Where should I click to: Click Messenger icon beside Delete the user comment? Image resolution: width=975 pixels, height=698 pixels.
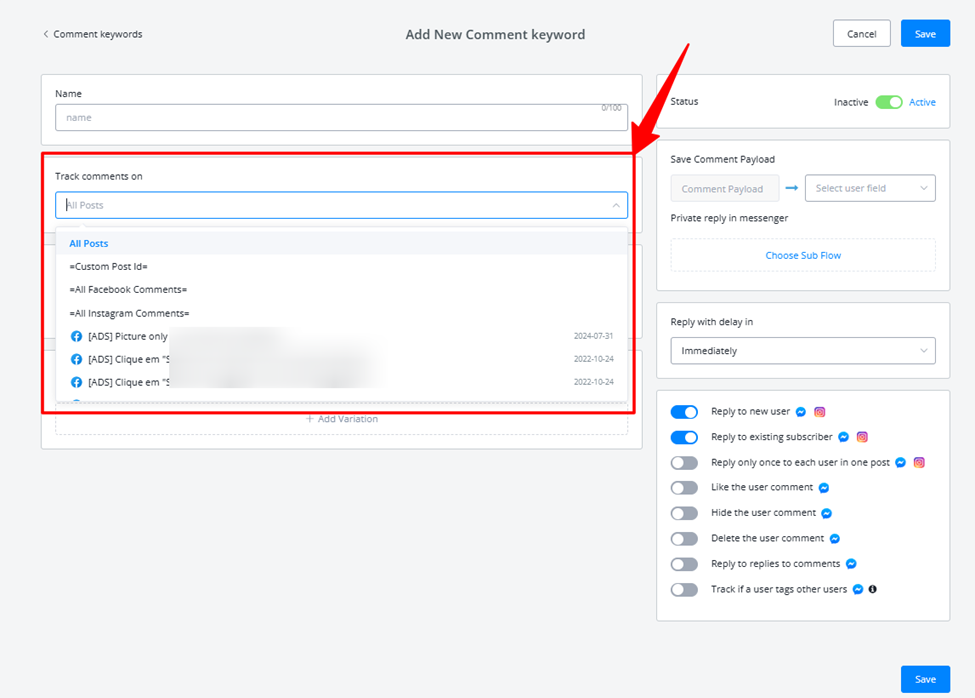(834, 539)
